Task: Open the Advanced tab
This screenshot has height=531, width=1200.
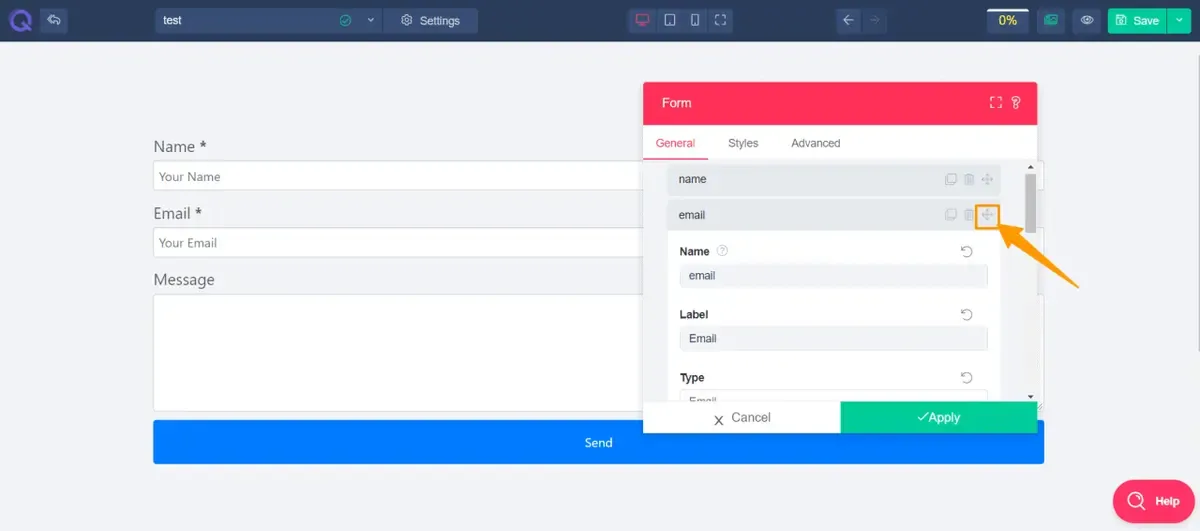Action: tap(816, 143)
